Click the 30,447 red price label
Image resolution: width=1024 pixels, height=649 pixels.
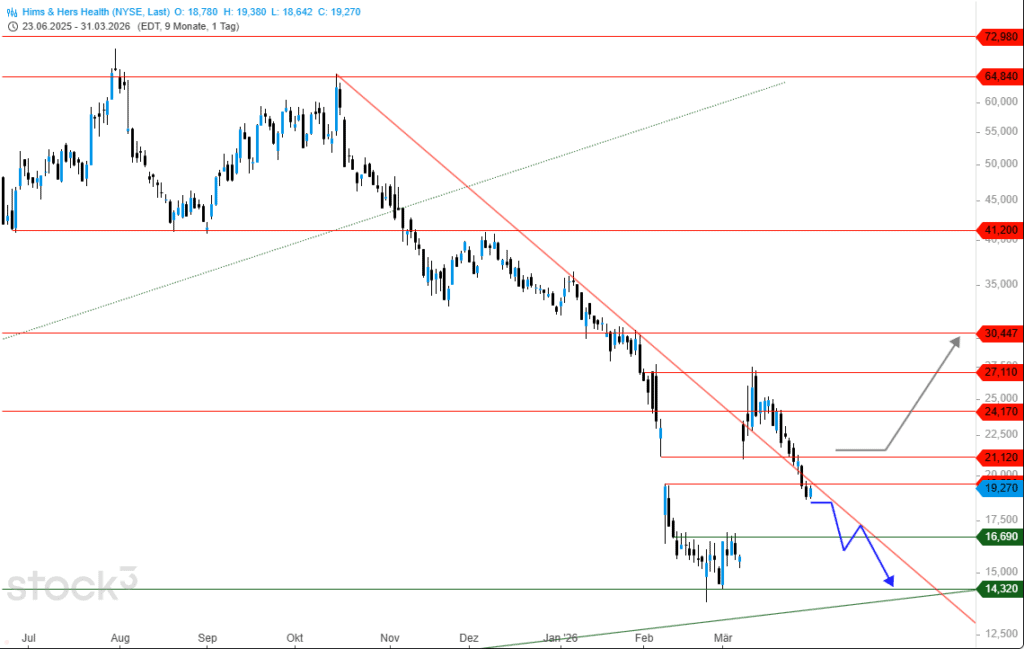click(x=999, y=333)
